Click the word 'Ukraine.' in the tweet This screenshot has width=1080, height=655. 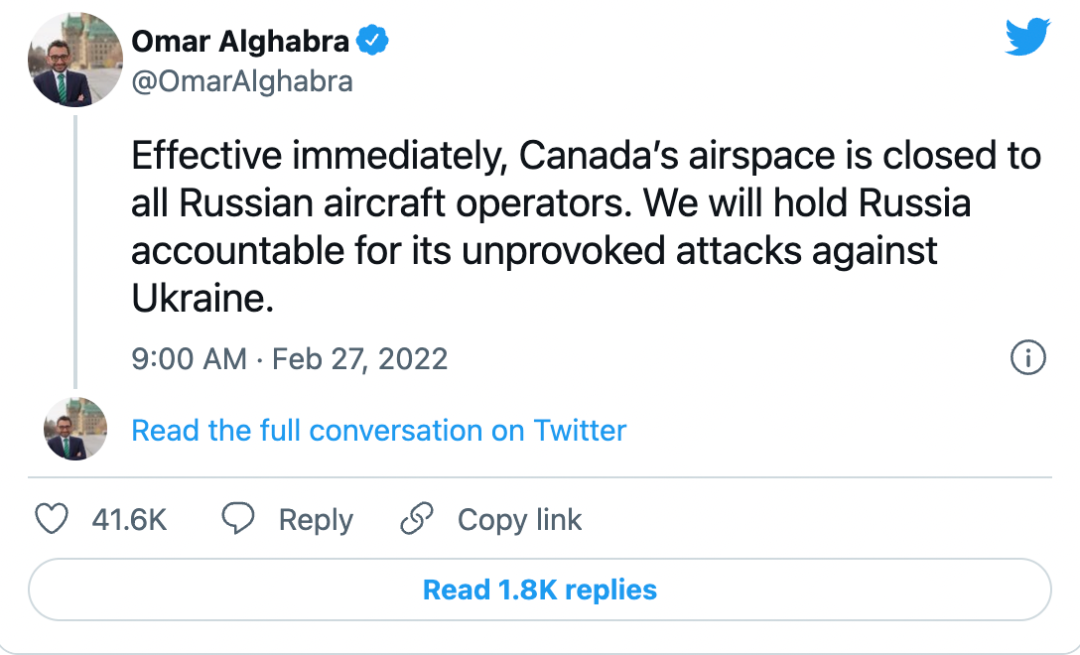(x=202, y=299)
